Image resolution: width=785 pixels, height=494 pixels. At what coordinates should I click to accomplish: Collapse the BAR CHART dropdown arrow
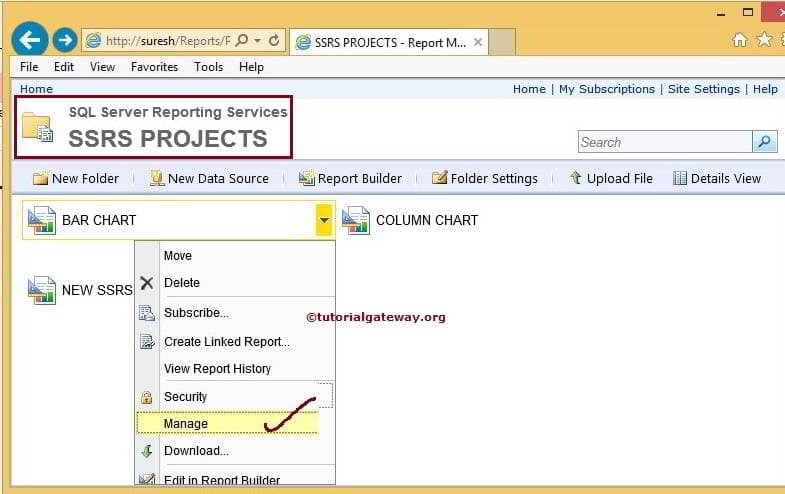pos(324,220)
